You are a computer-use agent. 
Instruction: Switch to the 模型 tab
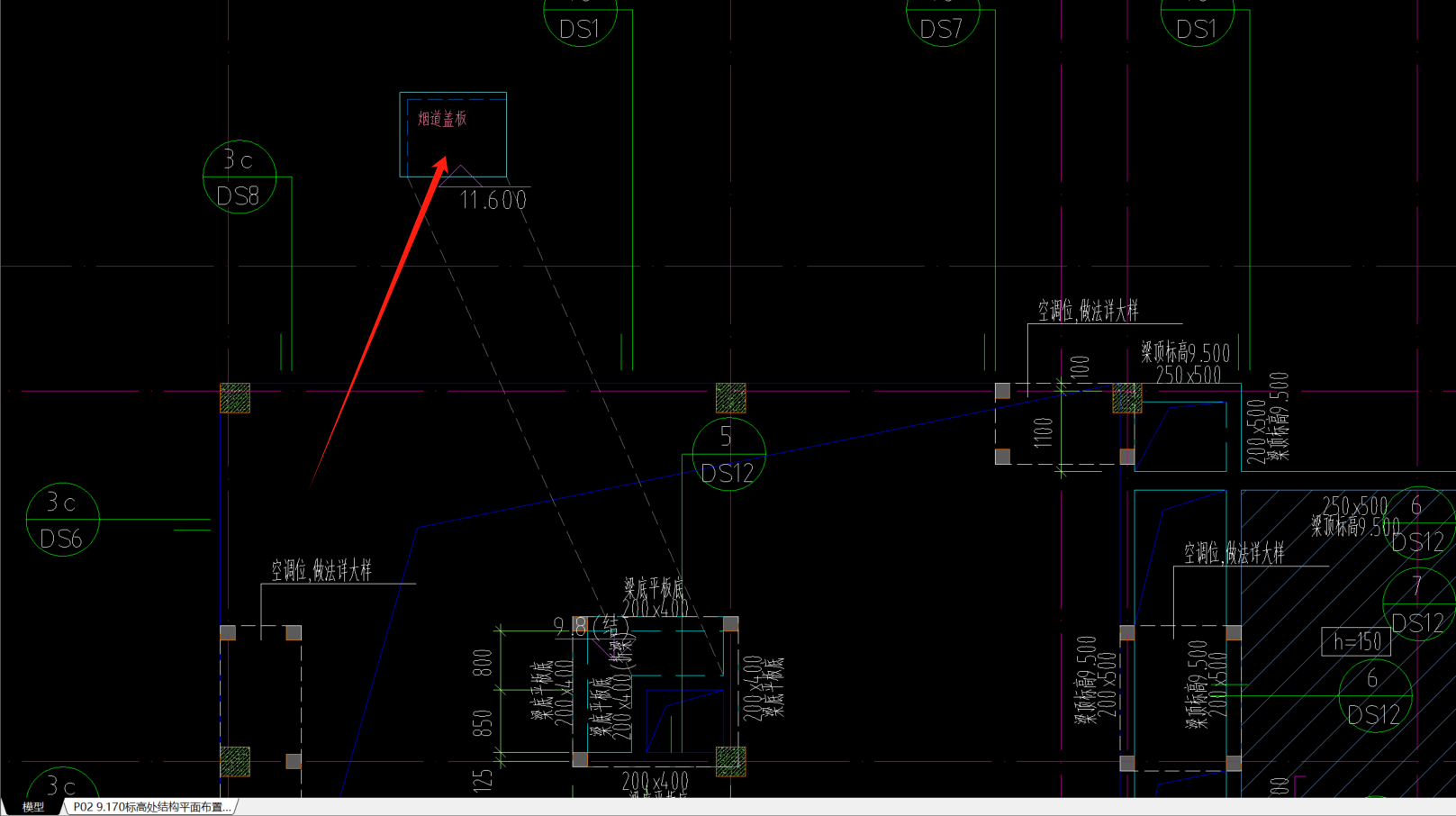click(x=33, y=807)
